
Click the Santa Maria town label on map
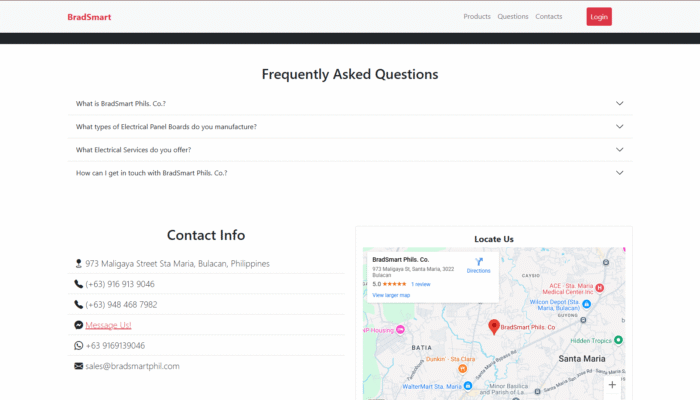pos(582,358)
